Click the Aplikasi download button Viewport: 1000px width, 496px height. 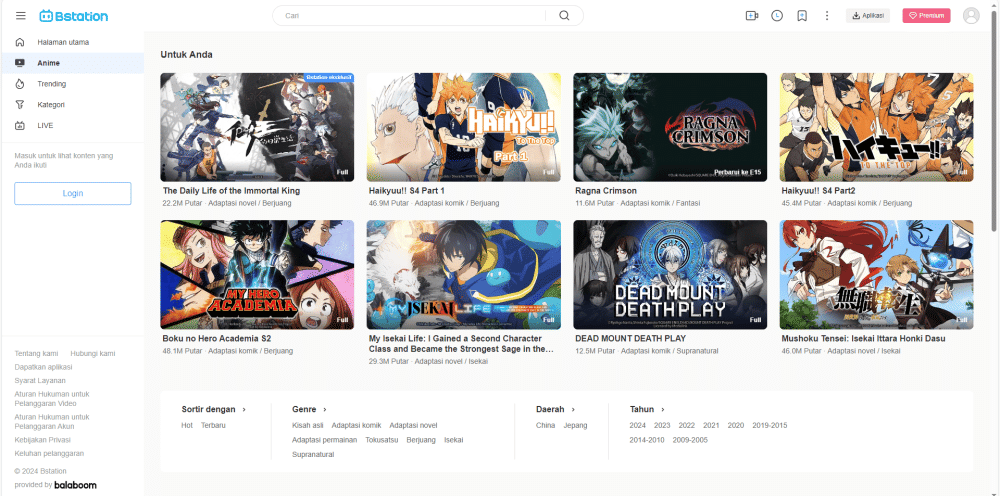(x=867, y=16)
